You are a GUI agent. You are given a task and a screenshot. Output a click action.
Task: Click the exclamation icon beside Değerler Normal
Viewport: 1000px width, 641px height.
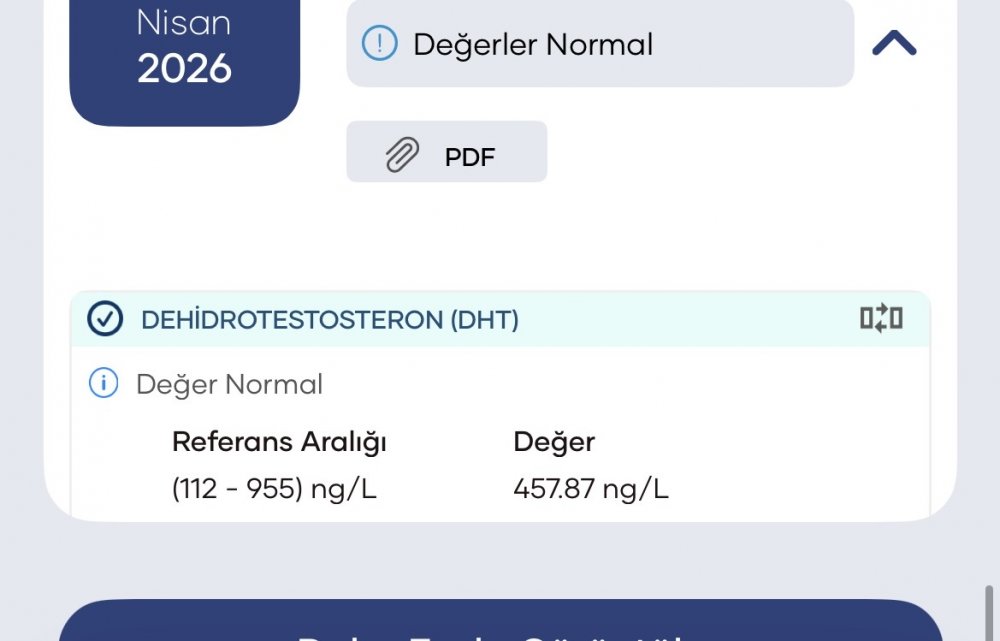click(x=379, y=43)
